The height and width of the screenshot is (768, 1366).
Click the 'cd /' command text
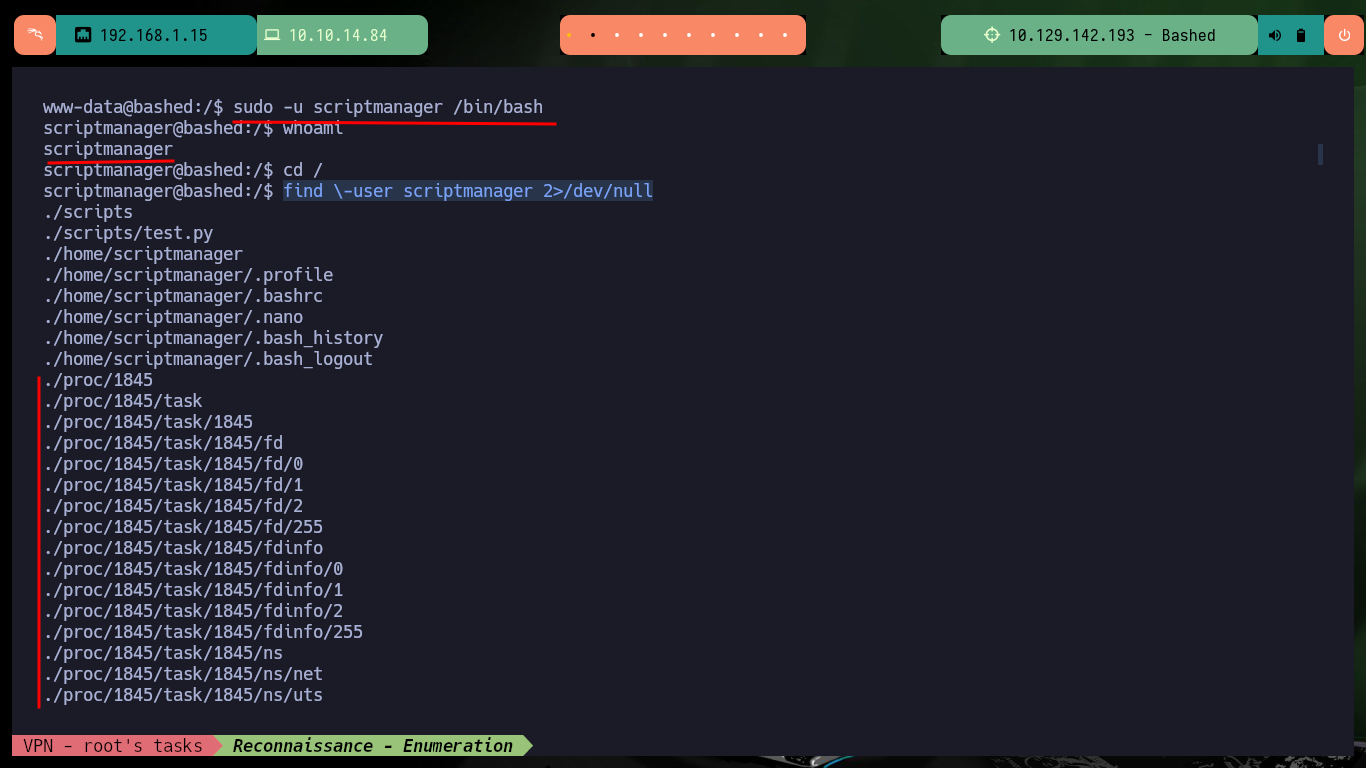pos(303,170)
